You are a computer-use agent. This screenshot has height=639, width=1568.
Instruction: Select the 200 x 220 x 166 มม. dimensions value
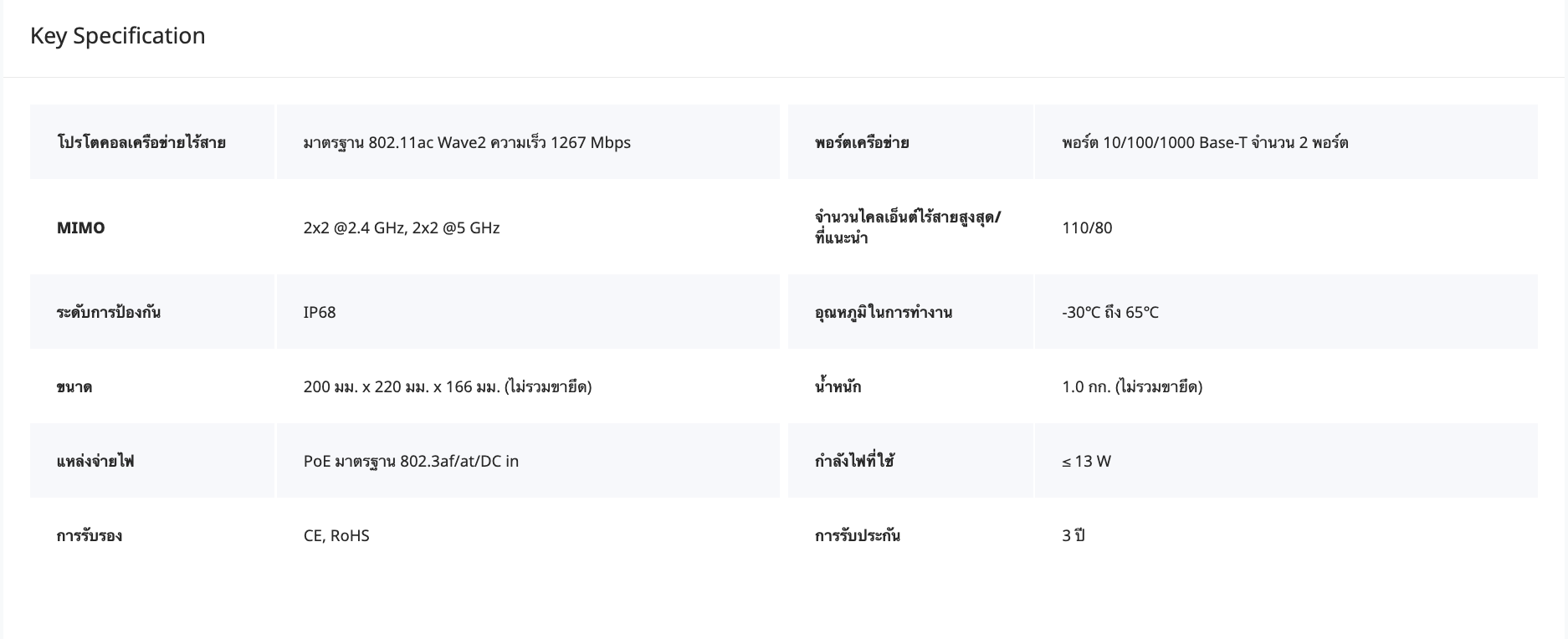coord(448,387)
